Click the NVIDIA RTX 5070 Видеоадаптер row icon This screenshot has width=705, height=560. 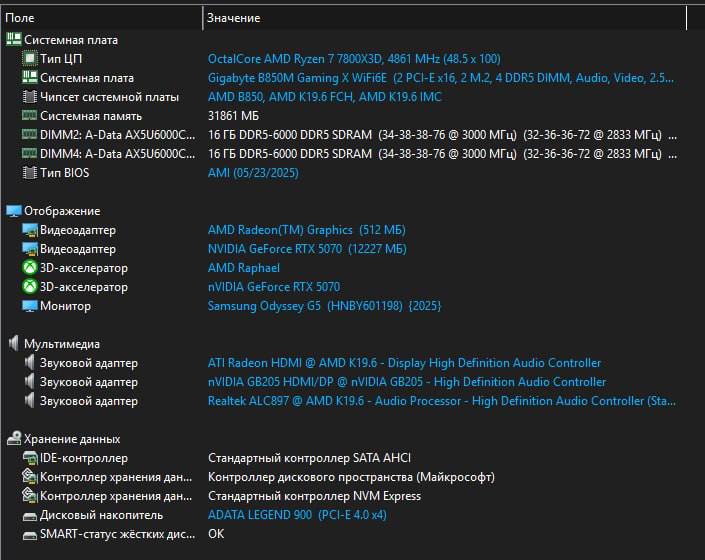tap(30, 249)
